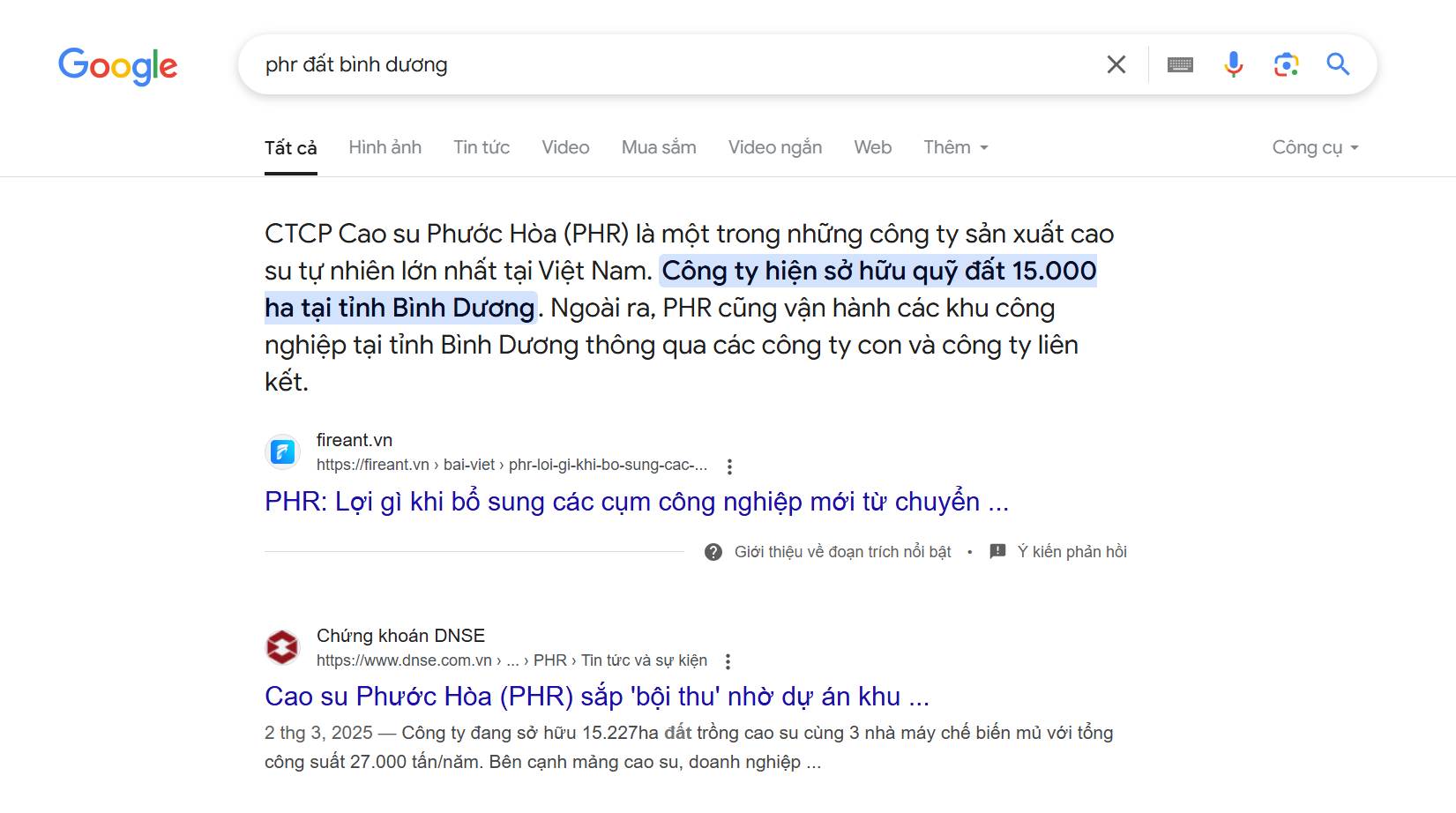Open the 'PHR: Lợi gì khi bổ sung' link

[x=637, y=502]
